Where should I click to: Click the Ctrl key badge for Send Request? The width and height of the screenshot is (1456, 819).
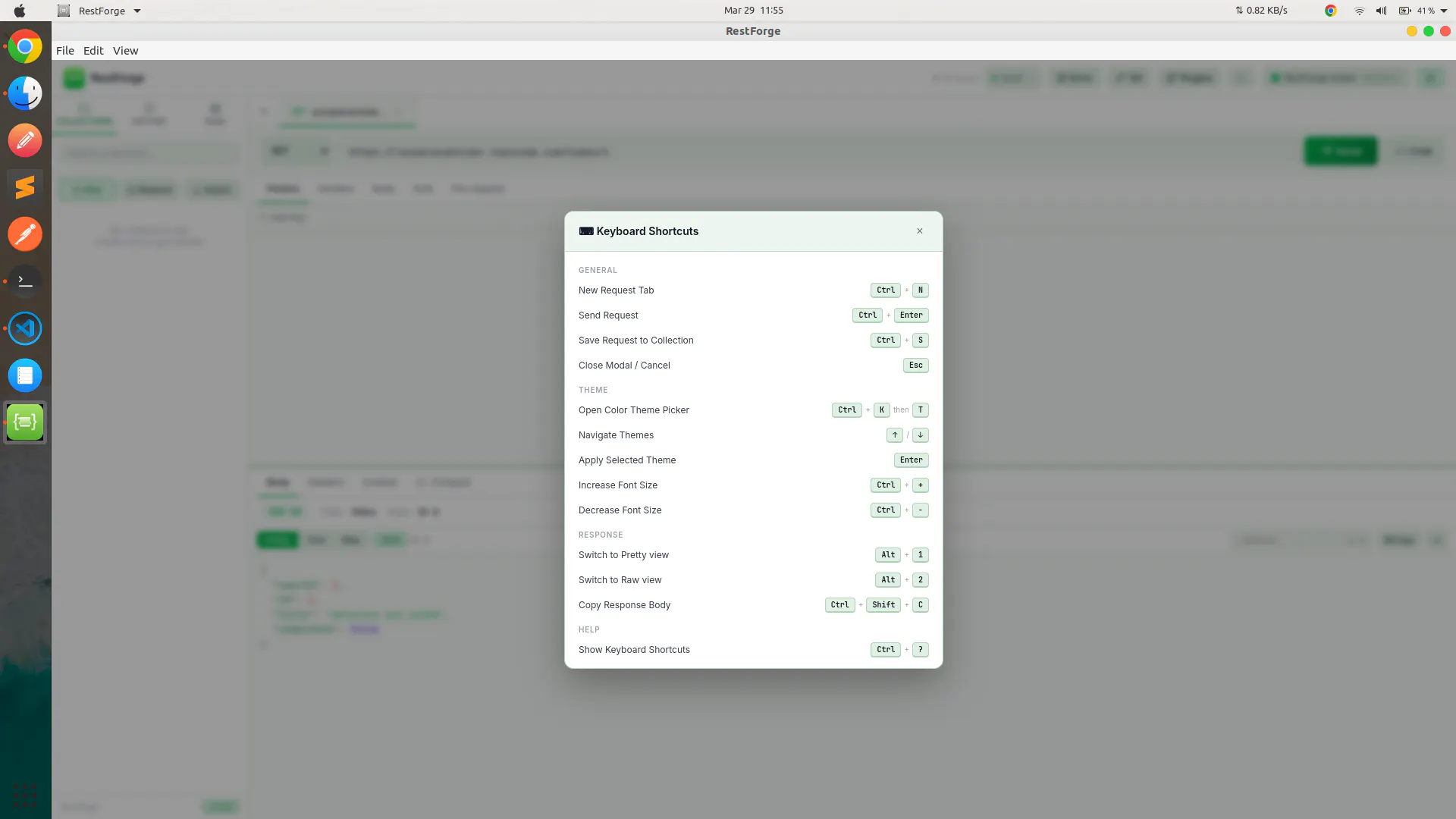[x=868, y=315]
